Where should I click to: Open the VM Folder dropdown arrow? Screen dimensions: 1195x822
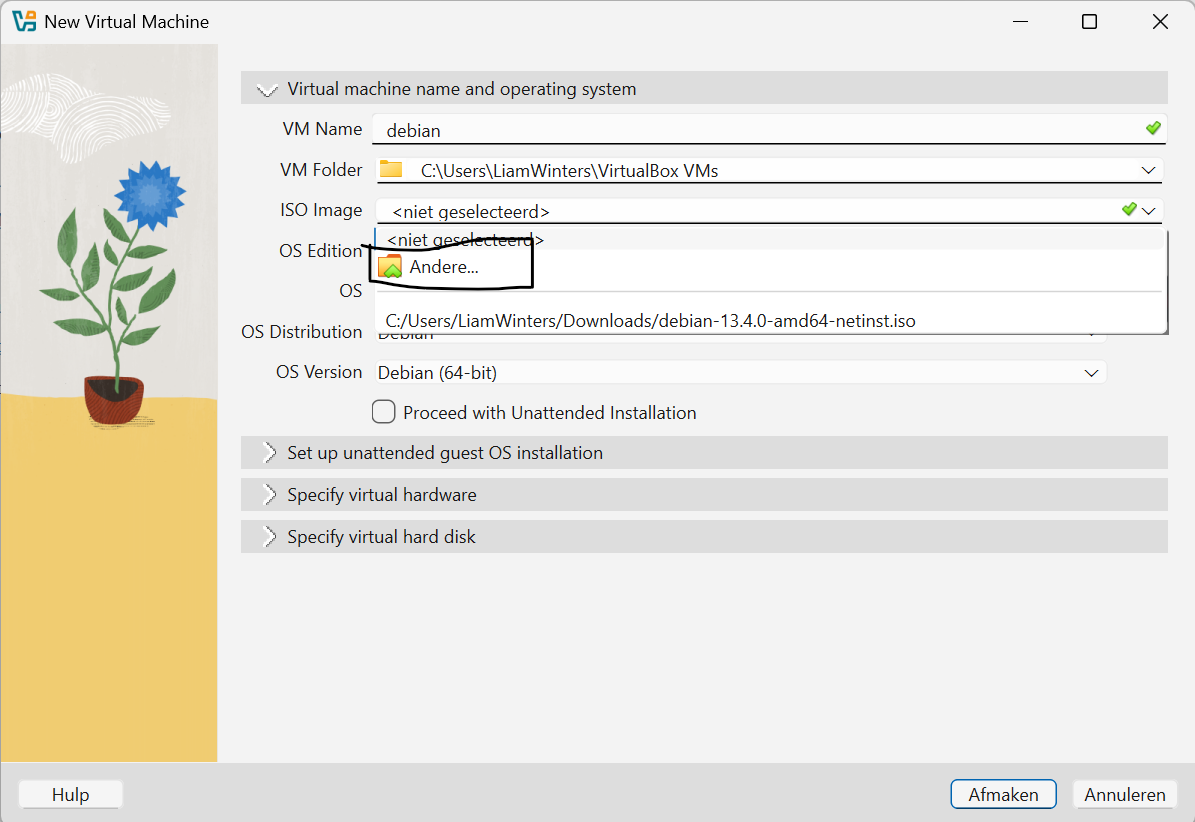[1149, 170]
